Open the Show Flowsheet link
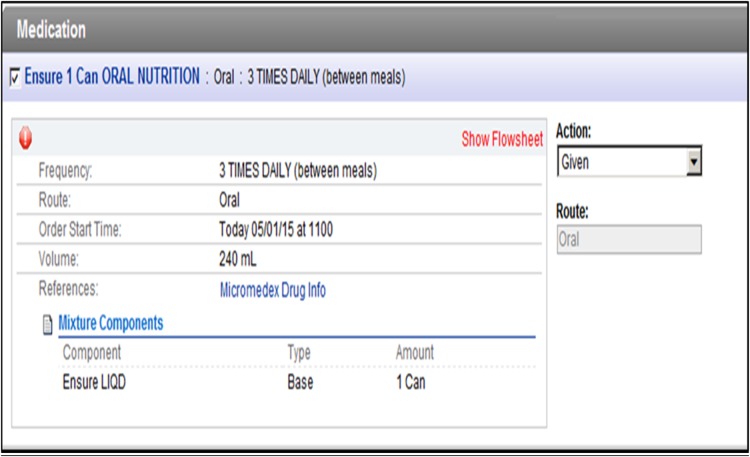750x457 pixels. 502,139
